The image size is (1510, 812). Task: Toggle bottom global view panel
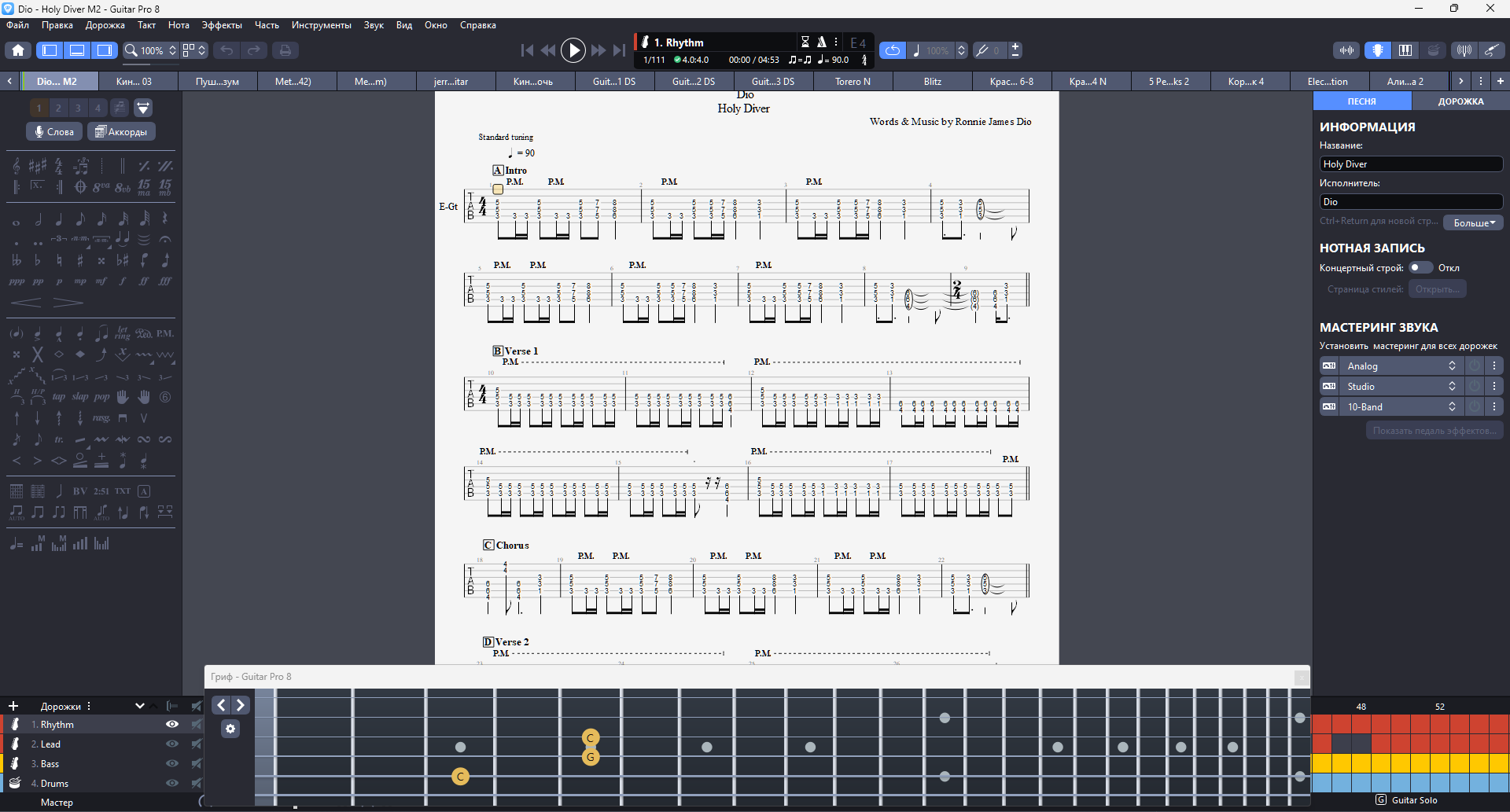click(x=77, y=50)
